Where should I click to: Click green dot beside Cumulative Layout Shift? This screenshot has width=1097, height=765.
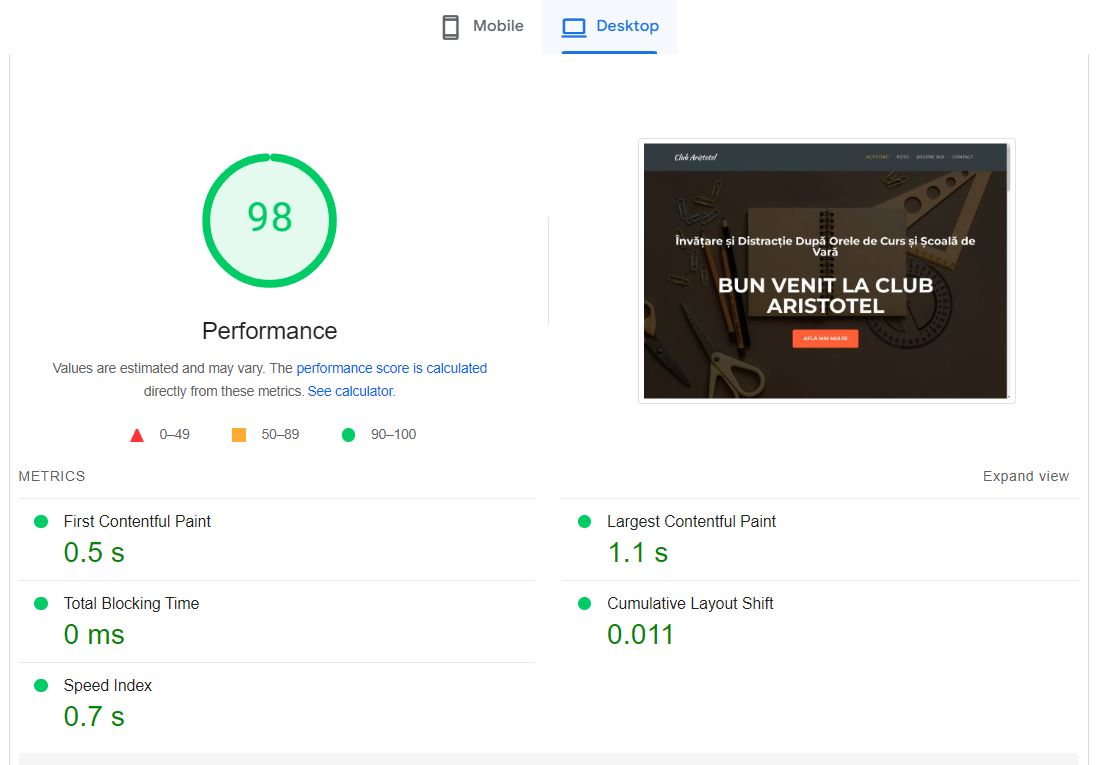tap(585, 604)
